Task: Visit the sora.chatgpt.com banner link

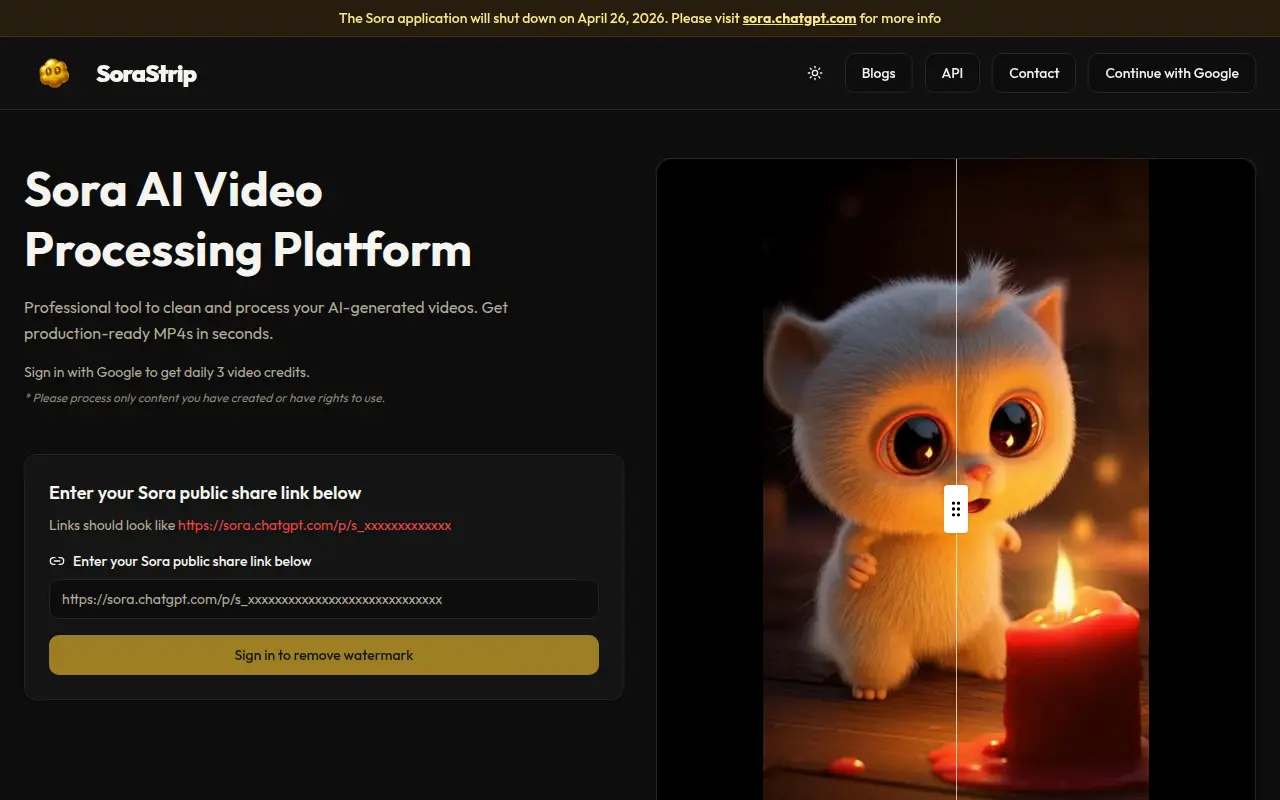Action: 799,18
